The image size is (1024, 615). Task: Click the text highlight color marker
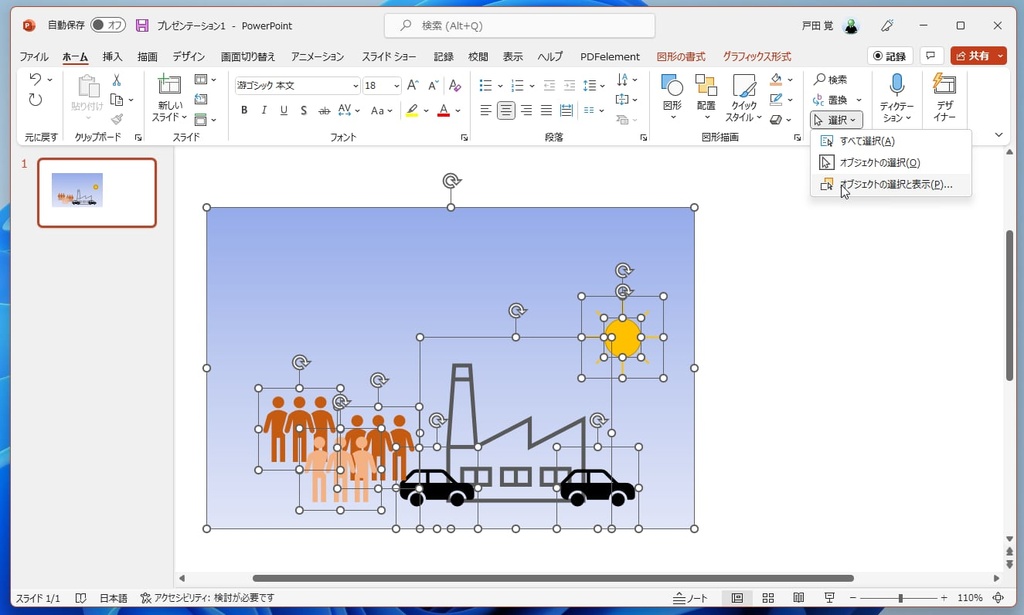point(411,110)
